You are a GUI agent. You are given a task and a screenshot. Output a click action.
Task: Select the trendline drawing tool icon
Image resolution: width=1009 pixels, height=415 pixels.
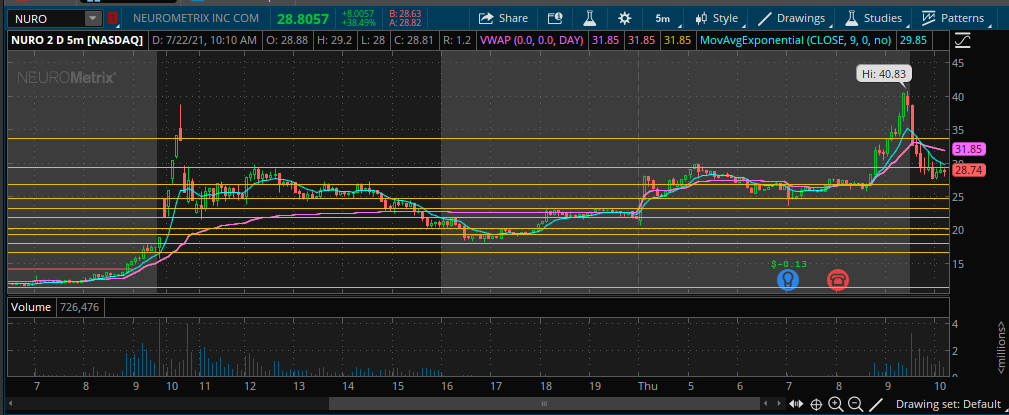(875, 404)
